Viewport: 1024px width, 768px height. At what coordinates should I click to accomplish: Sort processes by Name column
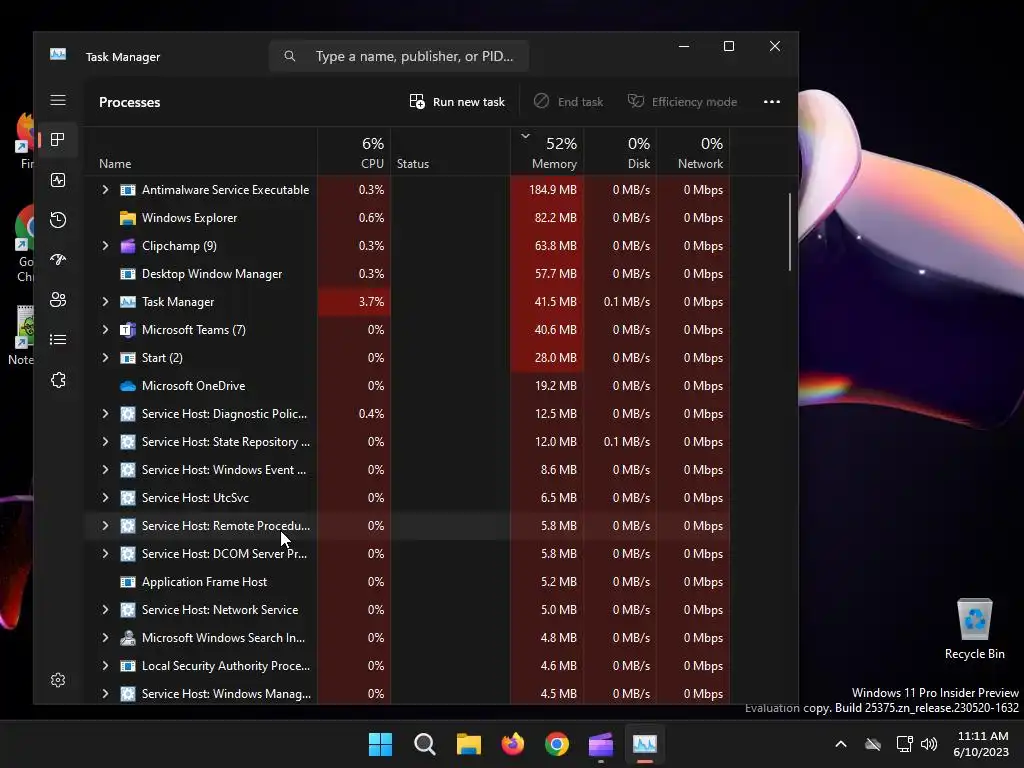(201, 152)
